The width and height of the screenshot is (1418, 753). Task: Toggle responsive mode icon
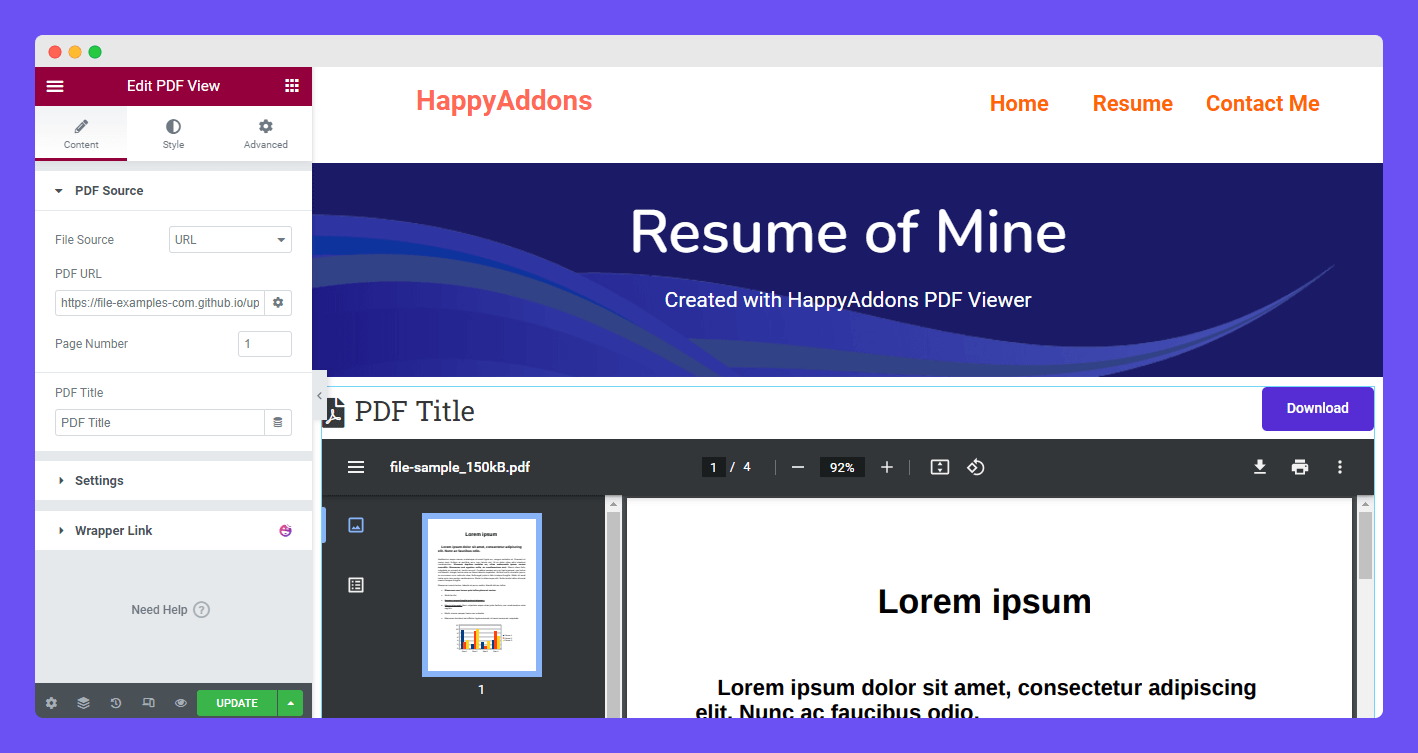(148, 703)
